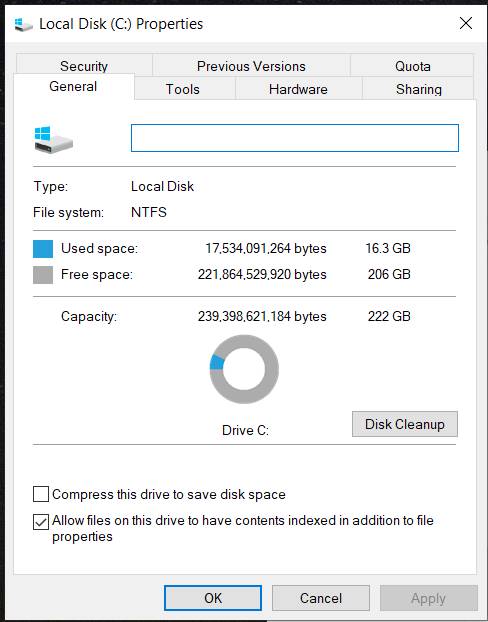Open the Previous Versions tab
This screenshot has width=488, height=622.
tap(251, 66)
